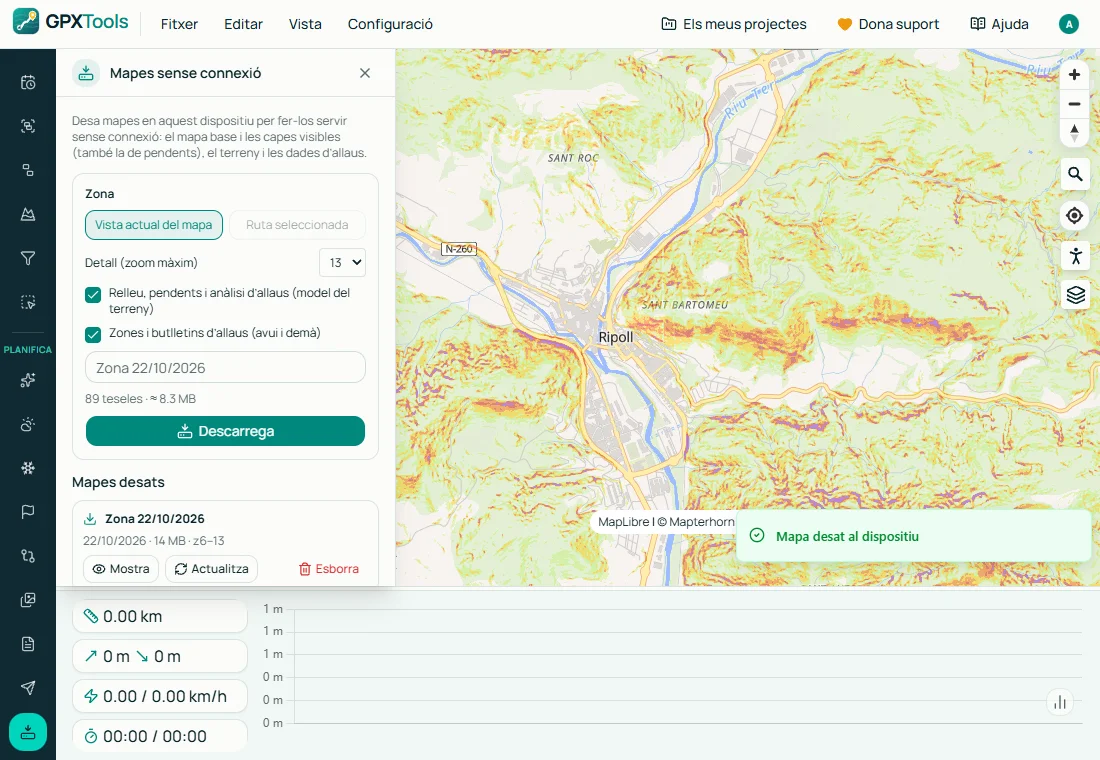Open the map layers selector
Viewport: 1100px width, 760px height.
1075,295
